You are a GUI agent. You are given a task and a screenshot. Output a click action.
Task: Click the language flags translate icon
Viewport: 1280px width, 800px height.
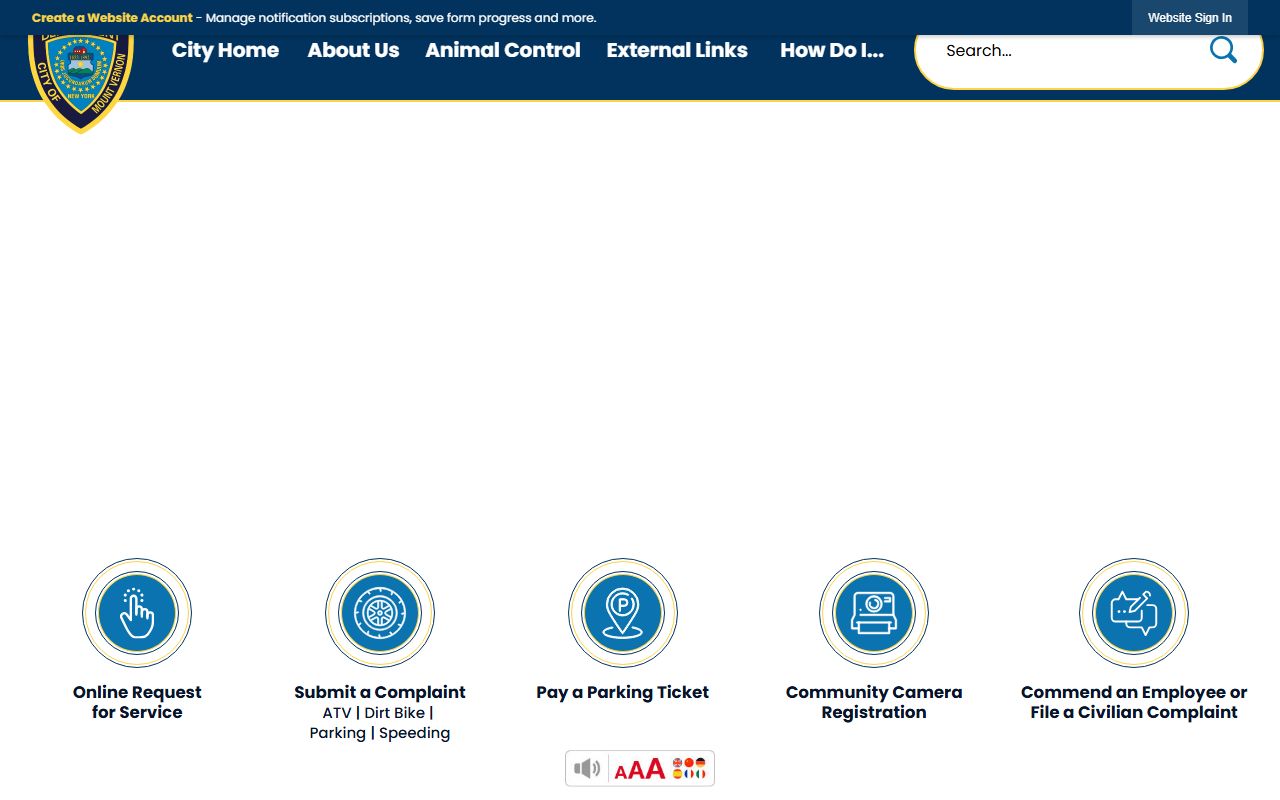tap(689, 768)
